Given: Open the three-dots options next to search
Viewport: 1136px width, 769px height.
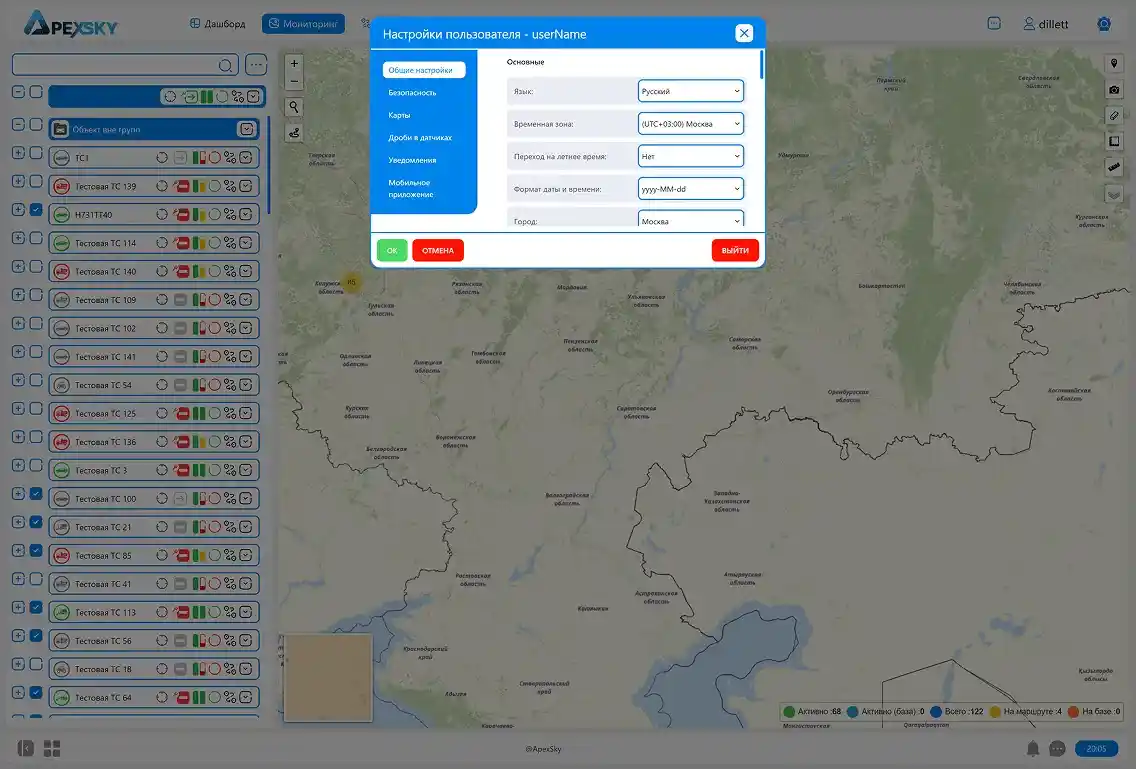Looking at the screenshot, I should click(x=256, y=65).
